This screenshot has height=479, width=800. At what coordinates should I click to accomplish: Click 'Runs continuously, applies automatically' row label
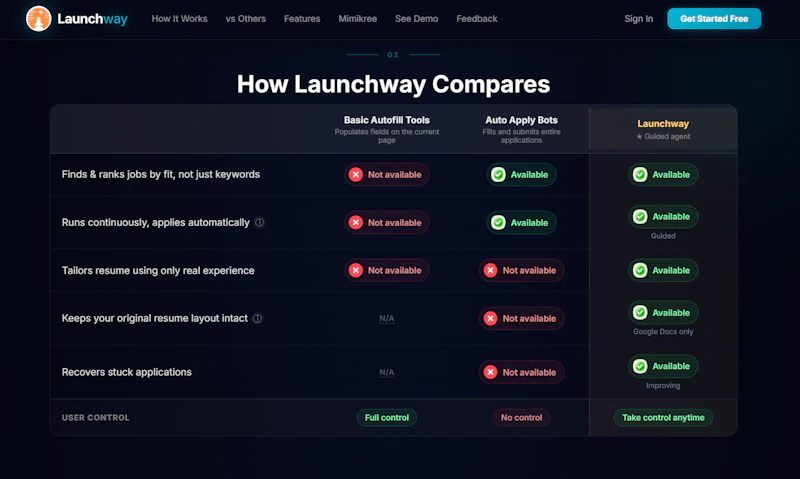(156, 222)
